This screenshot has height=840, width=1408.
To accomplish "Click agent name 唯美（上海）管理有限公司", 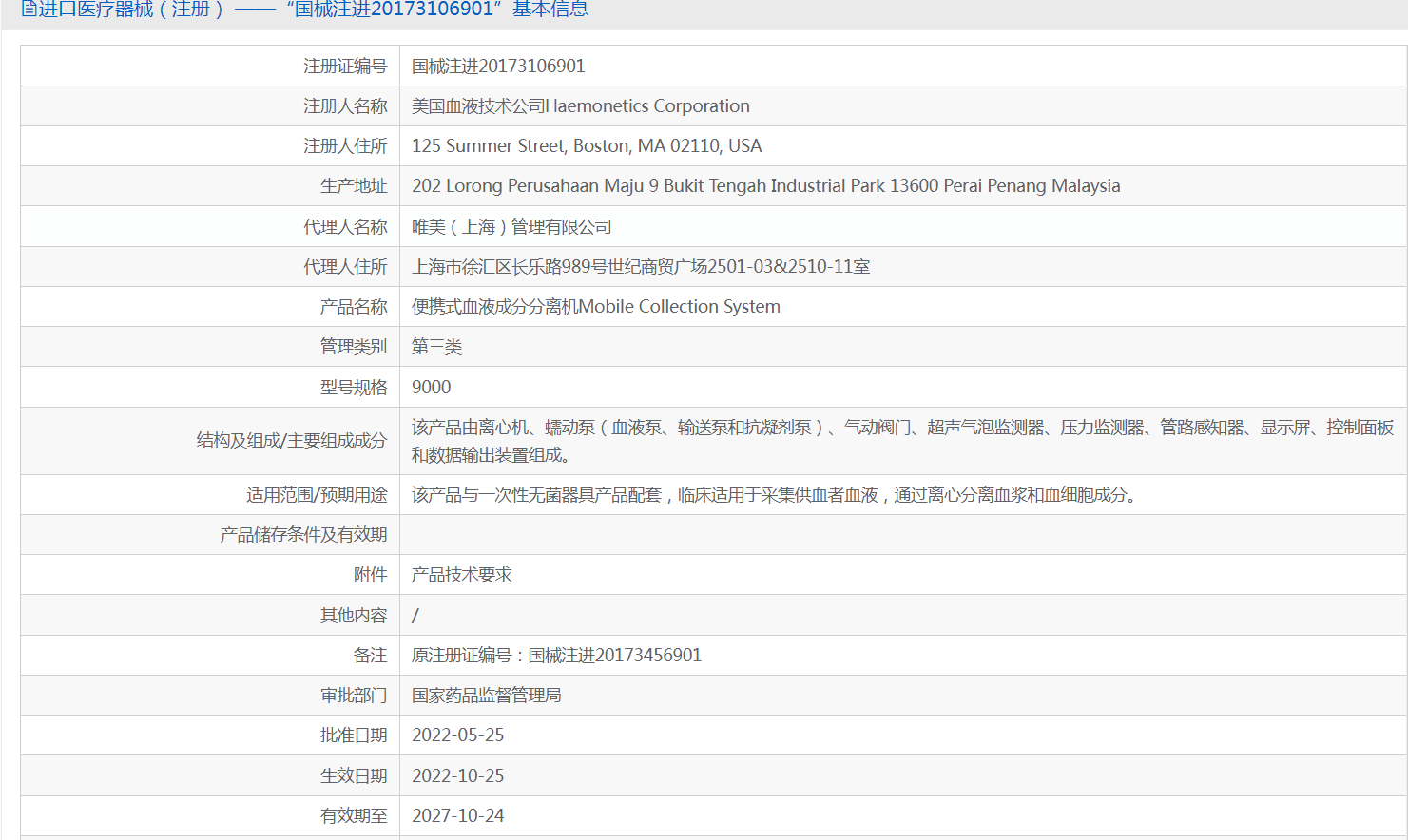I will click(511, 226).
